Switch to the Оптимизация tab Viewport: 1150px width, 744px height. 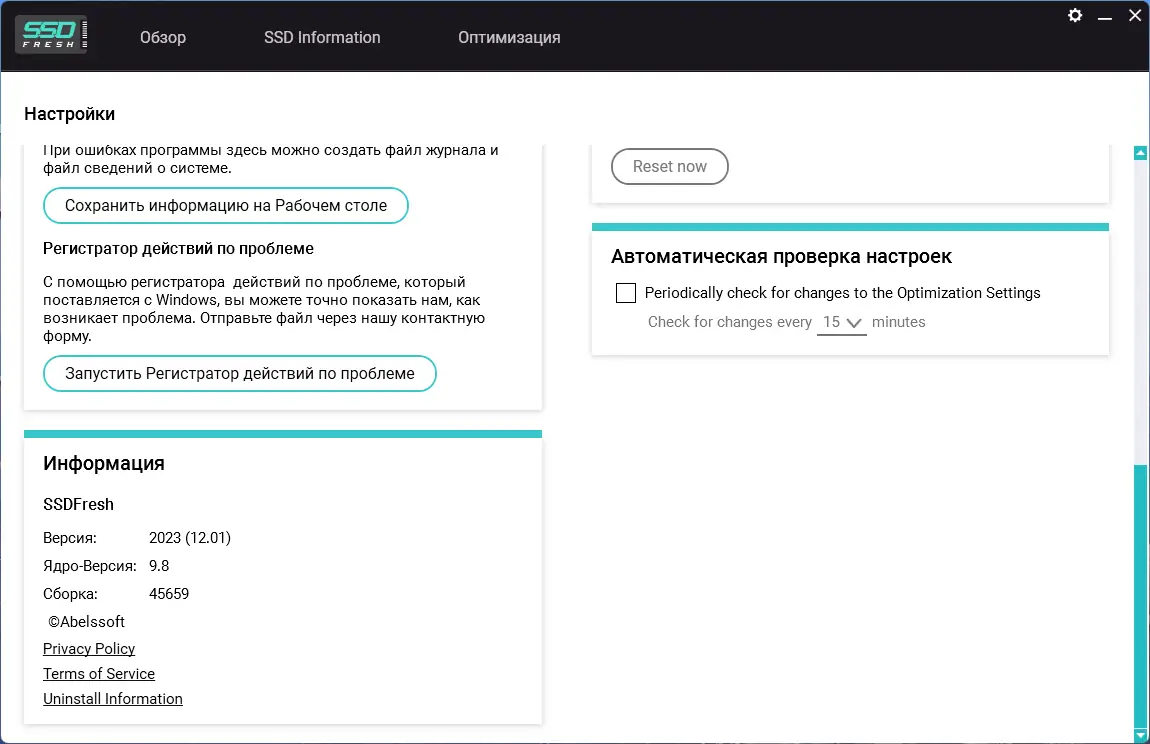[x=508, y=37]
